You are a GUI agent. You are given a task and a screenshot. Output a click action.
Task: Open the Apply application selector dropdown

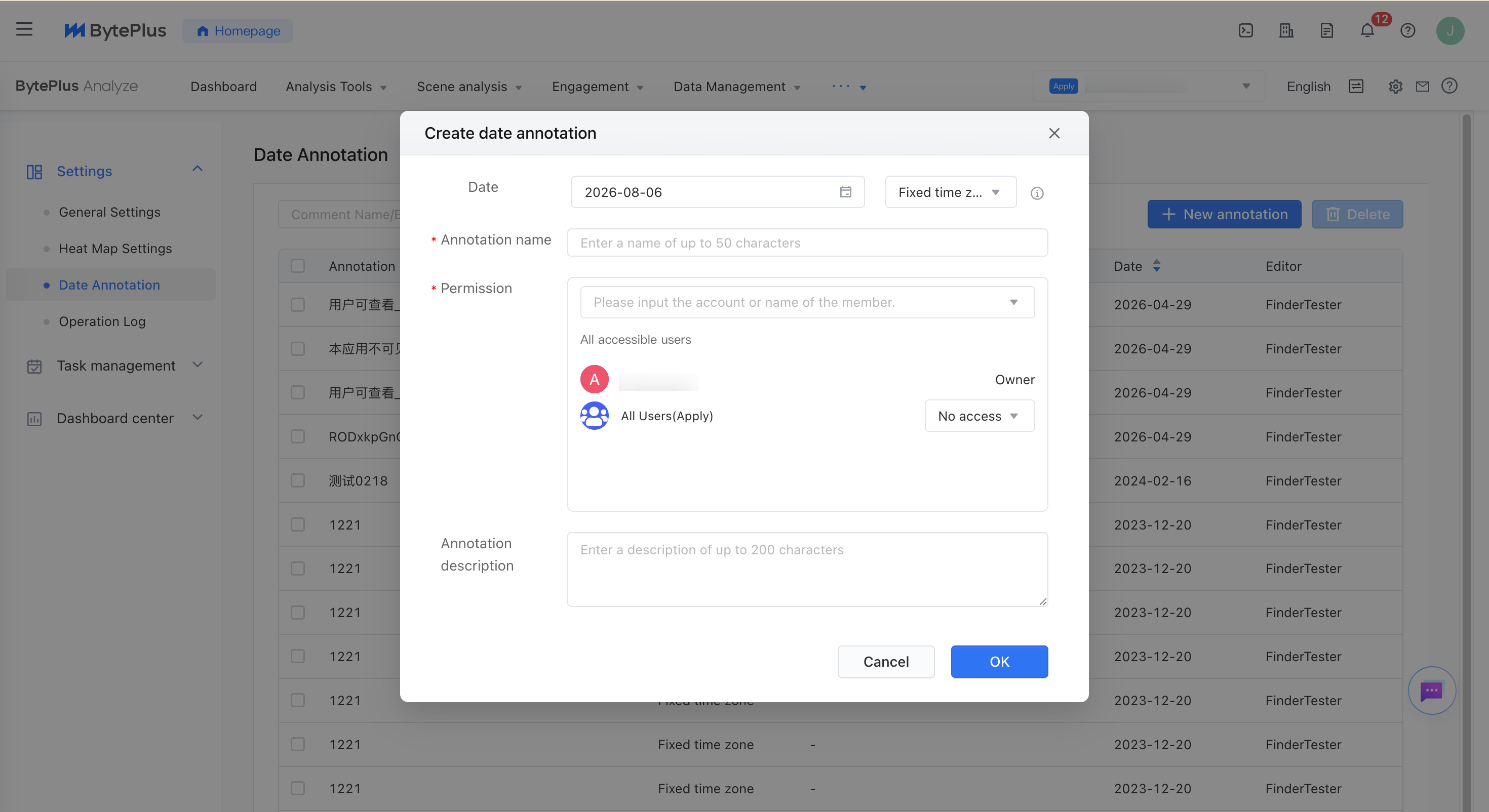click(x=1149, y=87)
